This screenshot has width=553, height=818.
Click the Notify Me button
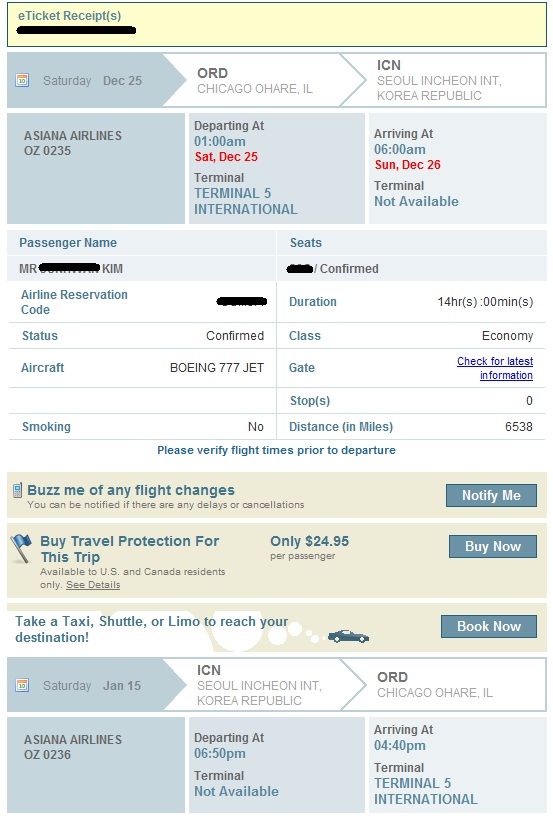click(x=491, y=495)
